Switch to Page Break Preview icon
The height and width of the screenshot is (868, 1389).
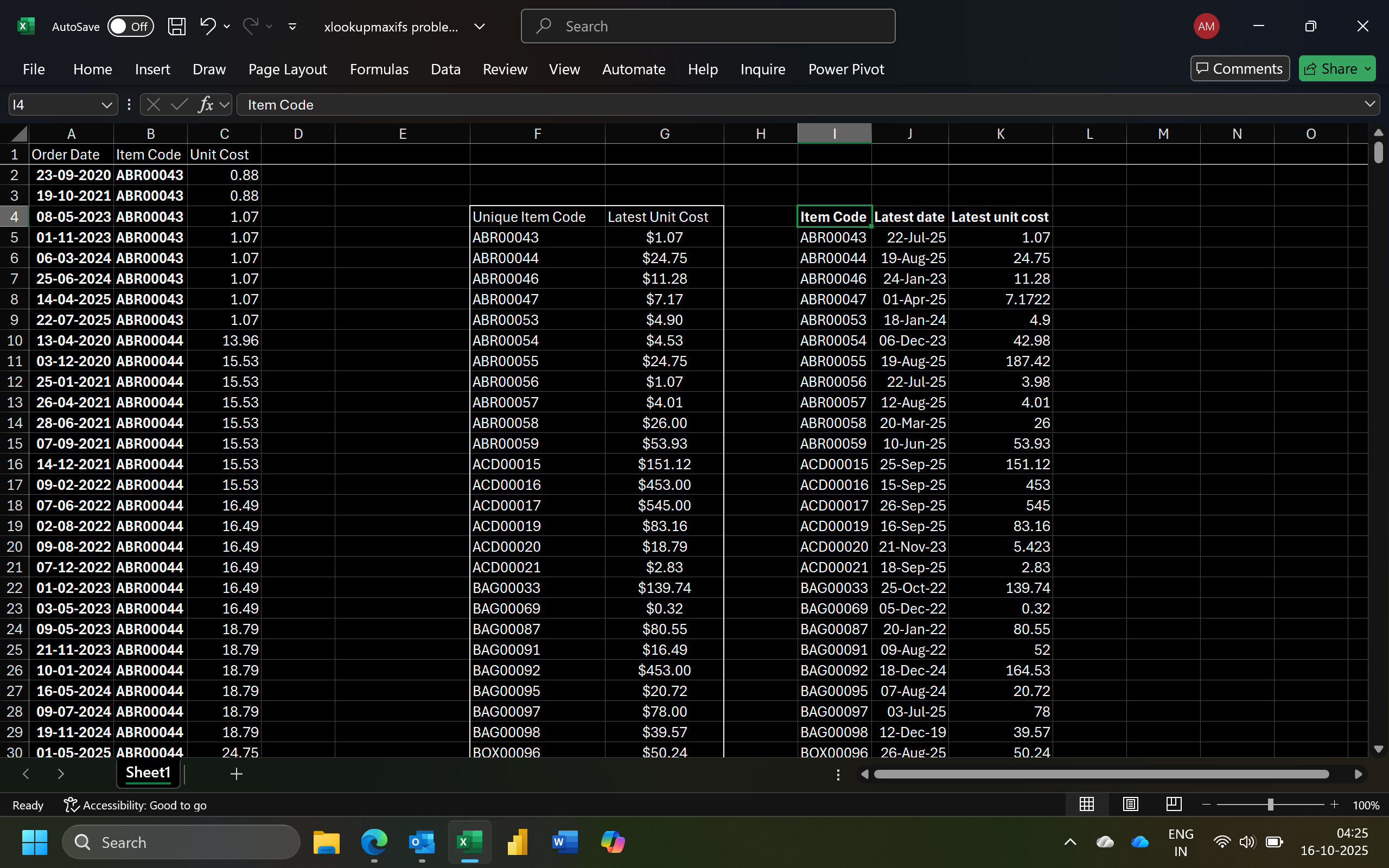click(1174, 805)
